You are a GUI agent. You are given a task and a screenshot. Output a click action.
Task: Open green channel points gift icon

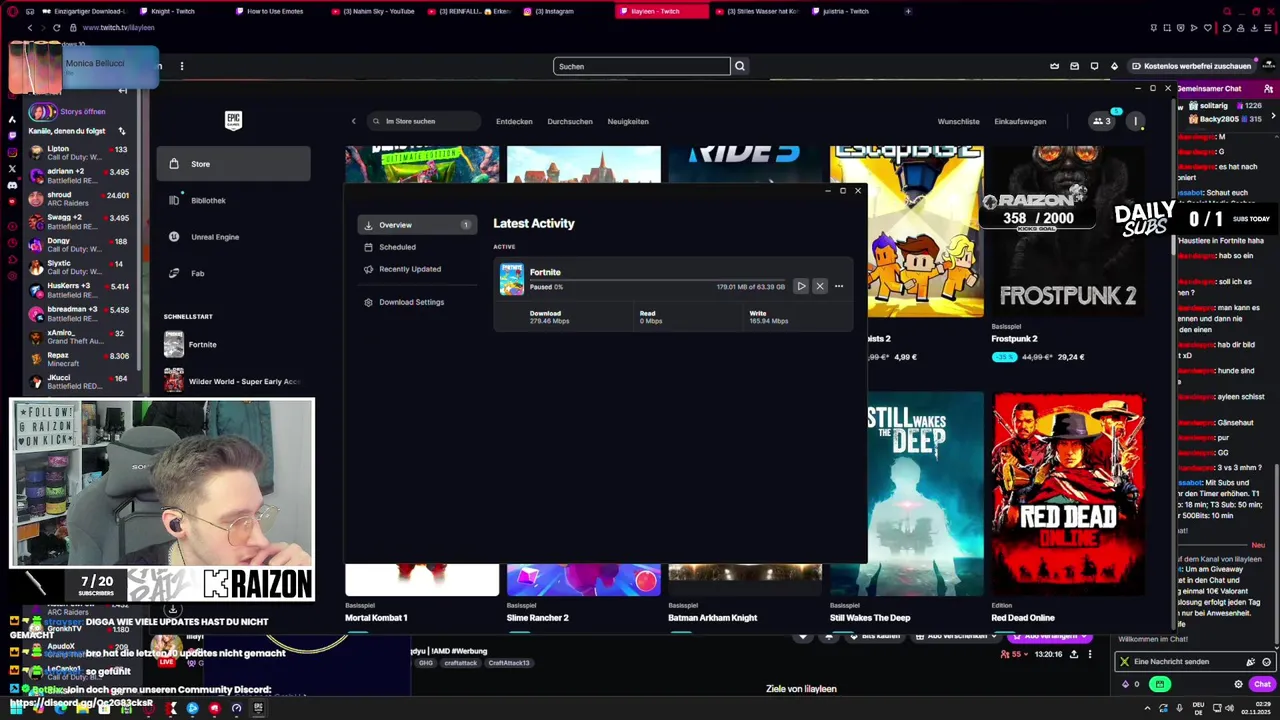click(1160, 685)
